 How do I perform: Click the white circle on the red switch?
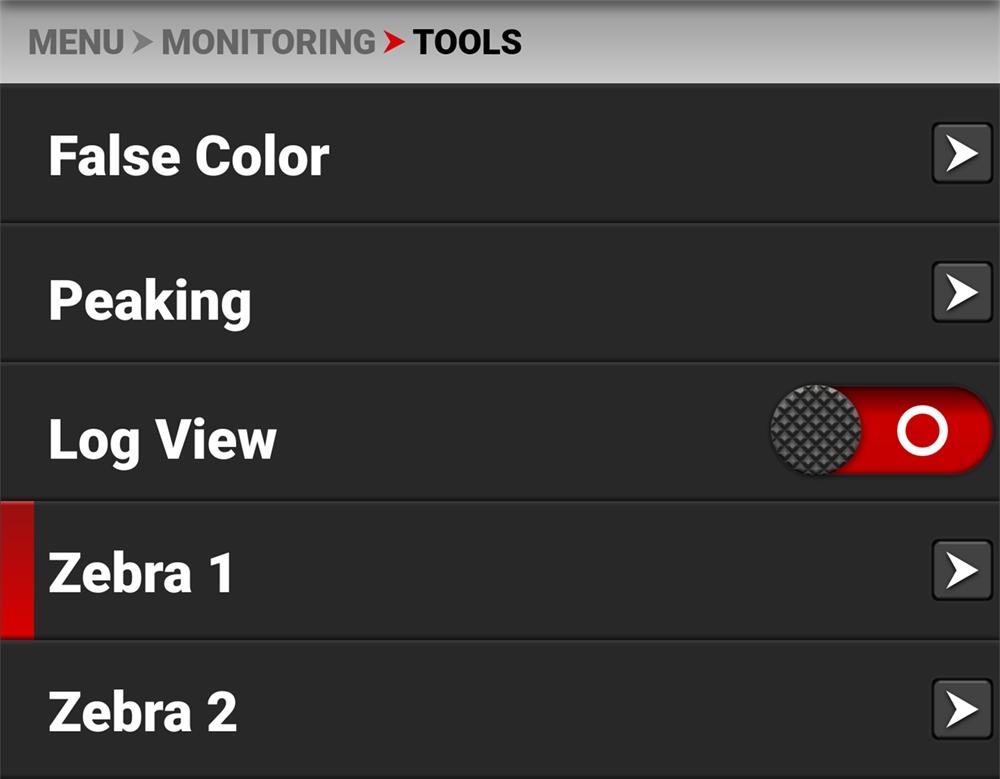coord(921,431)
